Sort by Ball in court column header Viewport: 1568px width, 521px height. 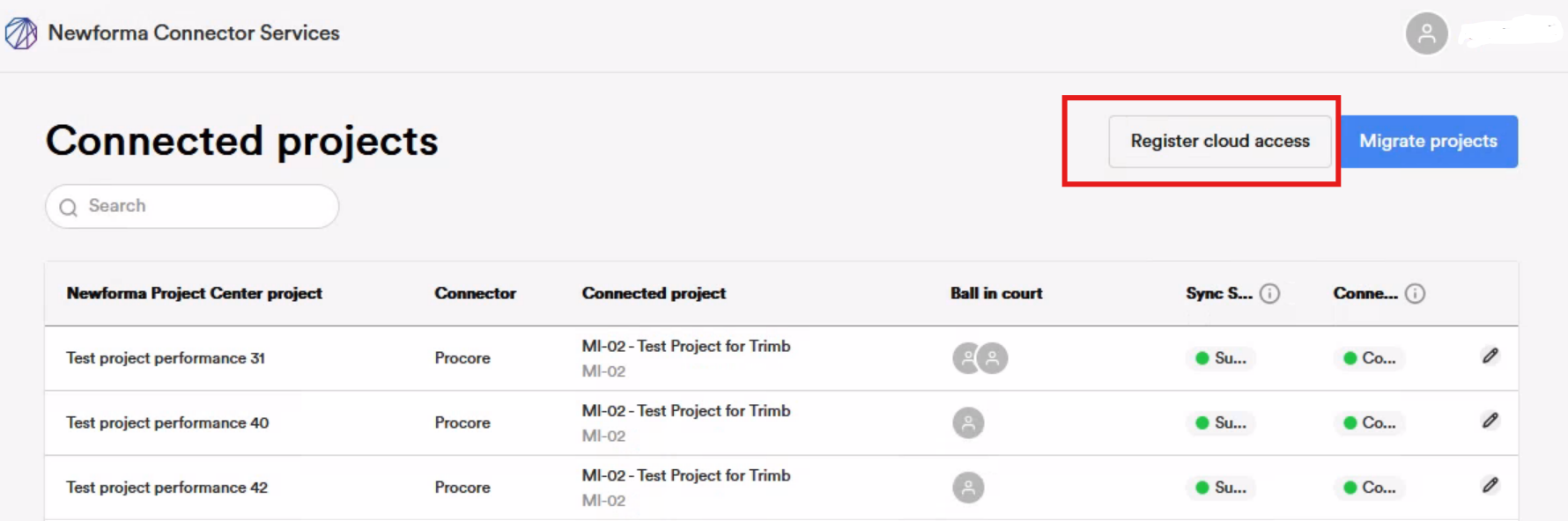pyautogui.click(x=995, y=294)
